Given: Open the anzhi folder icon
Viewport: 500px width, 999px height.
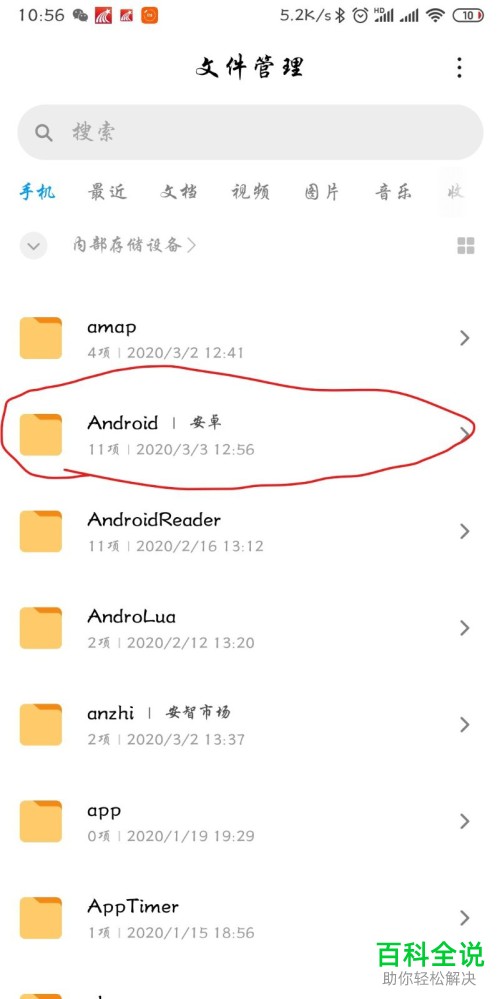Looking at the screenshot, I should [x=41, y=724].
